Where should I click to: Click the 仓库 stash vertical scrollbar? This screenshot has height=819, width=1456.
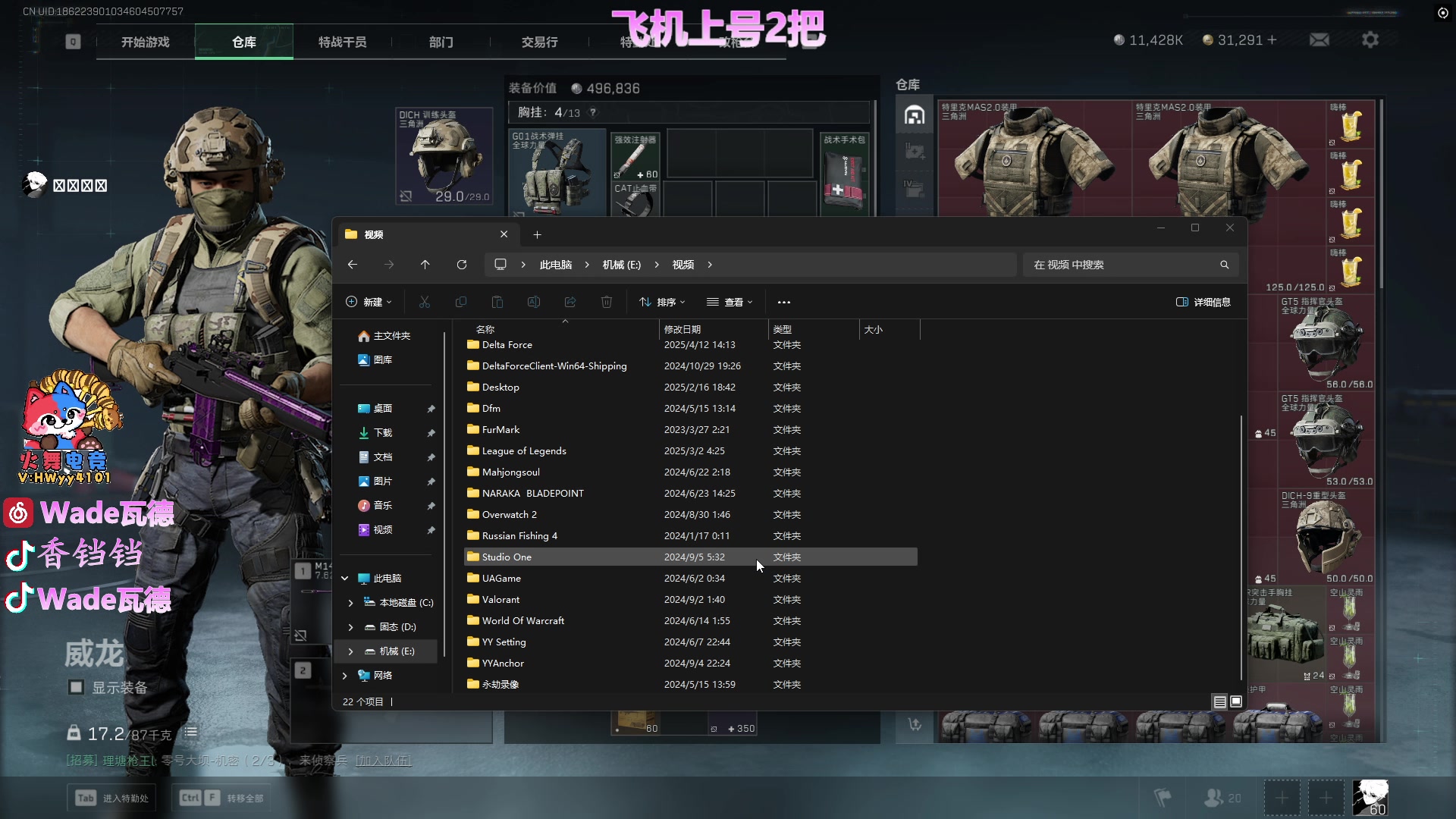click(1380, 193)
